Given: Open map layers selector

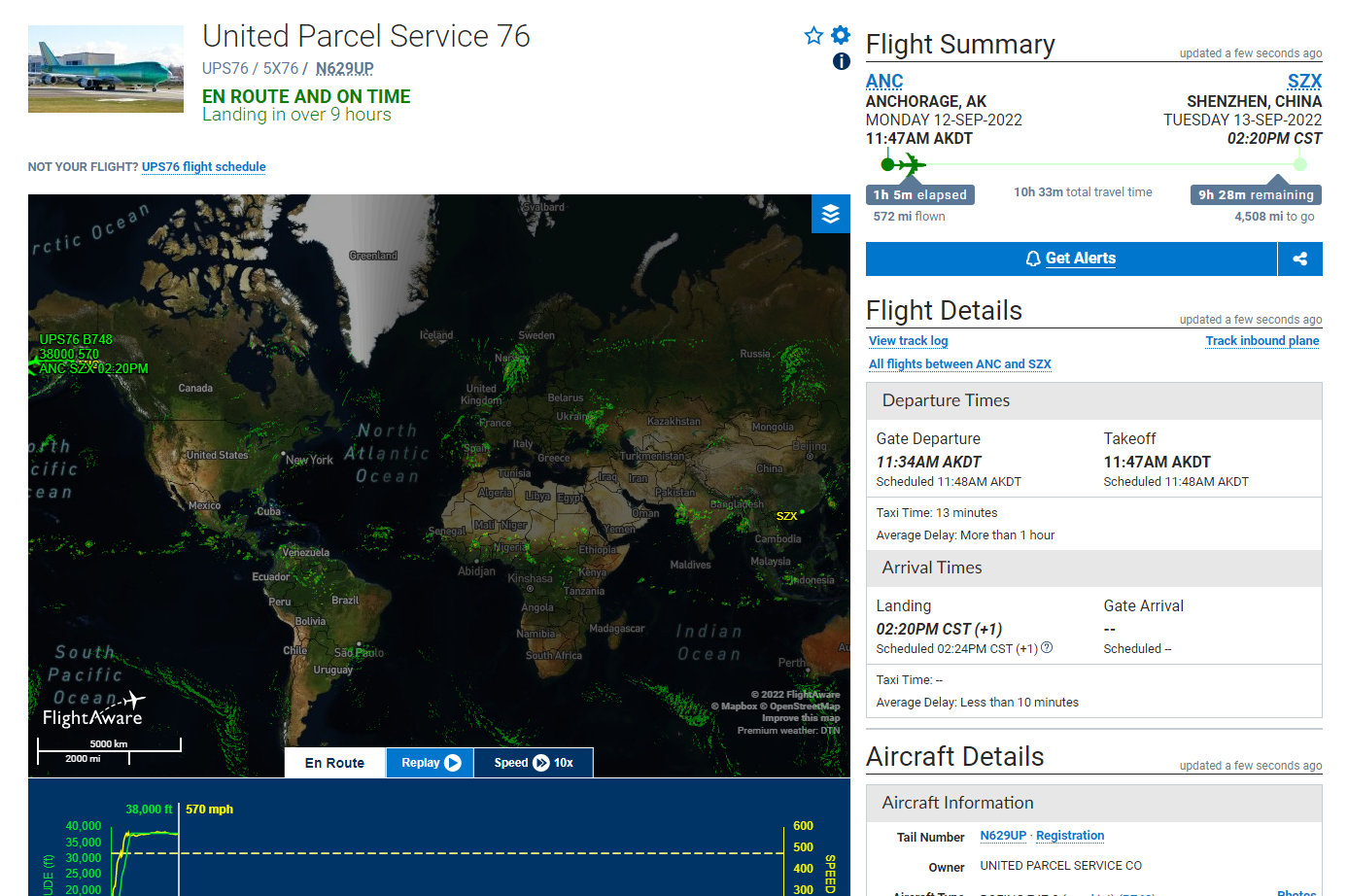Looking at the screenshot, I should click(x=831, y=214).
